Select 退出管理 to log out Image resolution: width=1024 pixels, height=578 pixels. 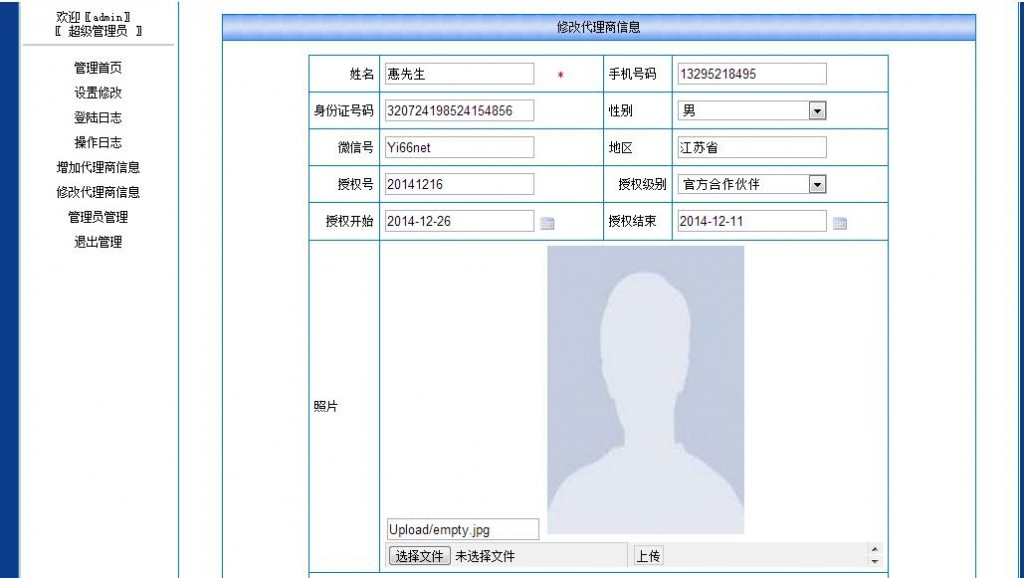[x=97, y=242]
